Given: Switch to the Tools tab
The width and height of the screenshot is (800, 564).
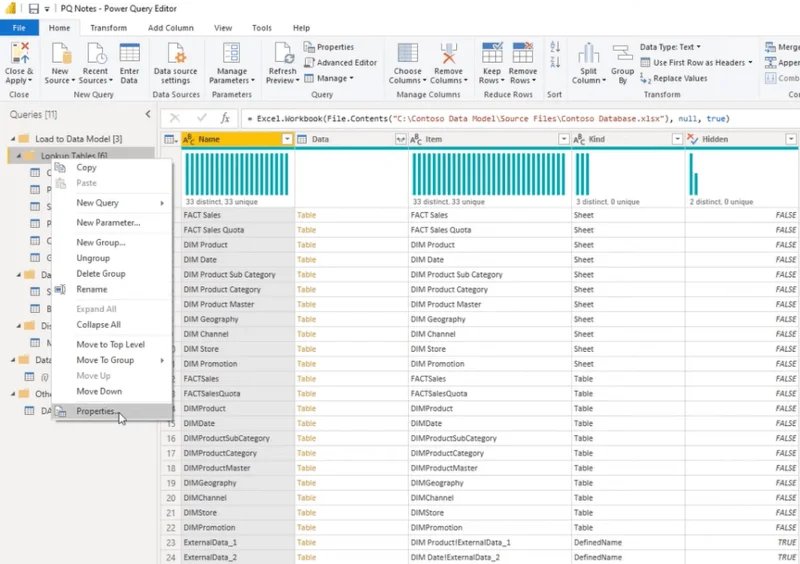Looking at the screenshot, I should point(262,28).
